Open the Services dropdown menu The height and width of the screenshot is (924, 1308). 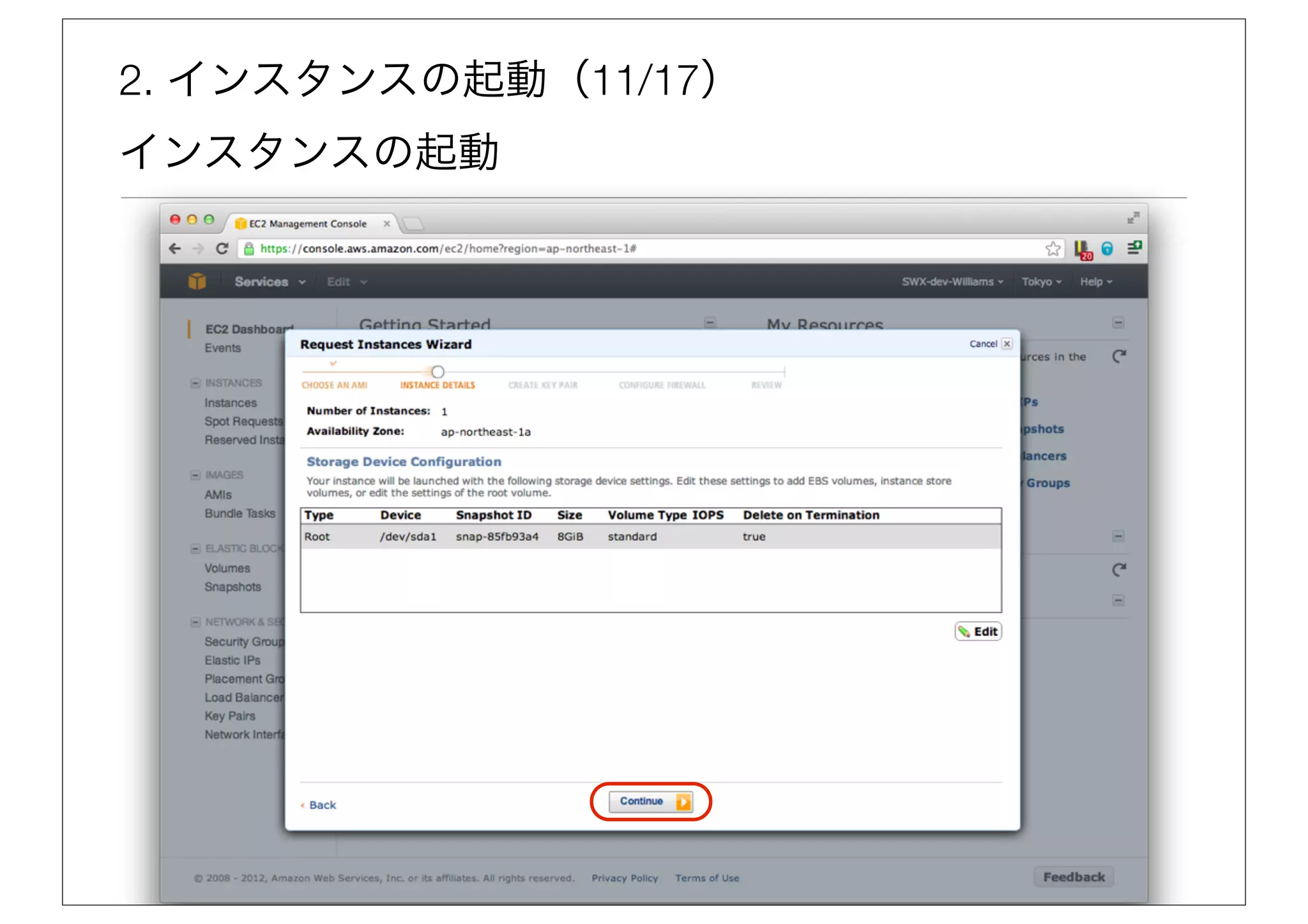pos(269,282)
